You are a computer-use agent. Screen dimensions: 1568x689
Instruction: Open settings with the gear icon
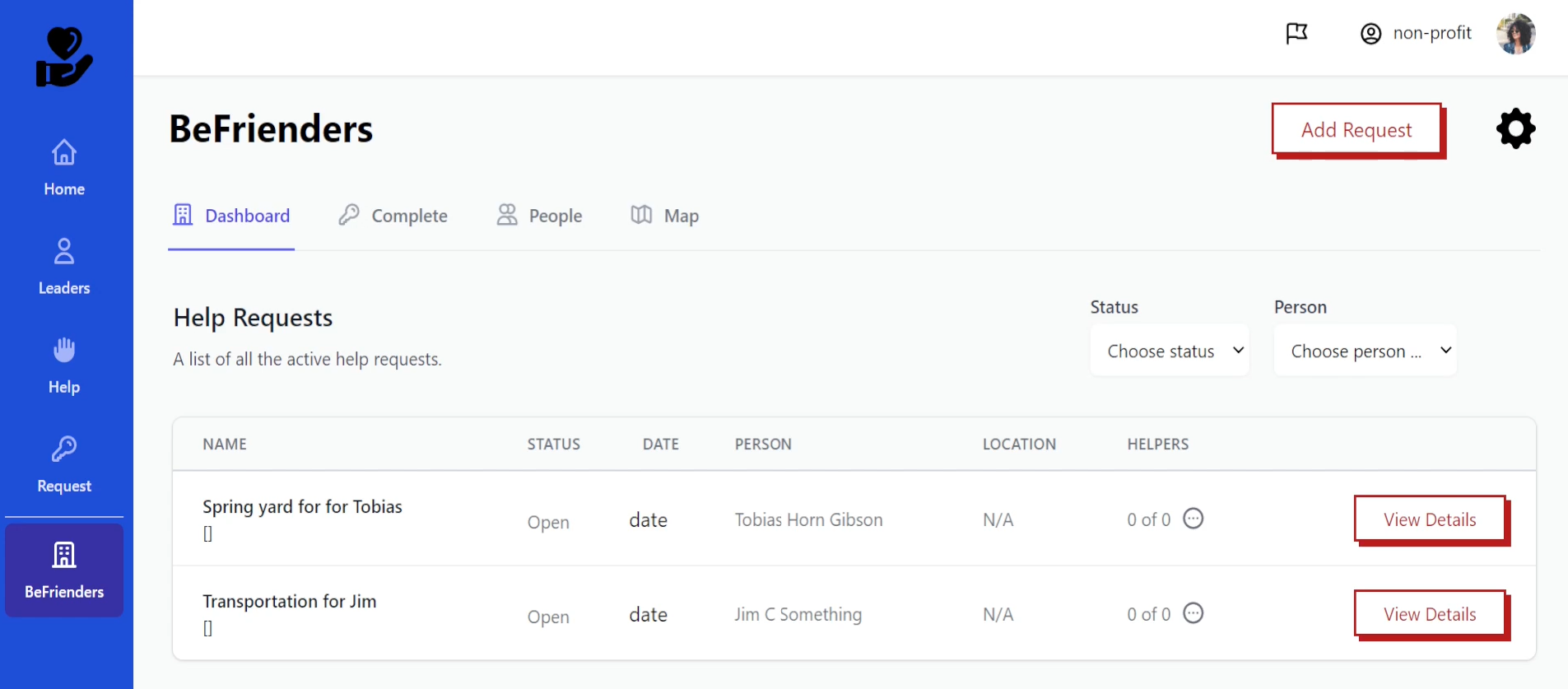1515,129
